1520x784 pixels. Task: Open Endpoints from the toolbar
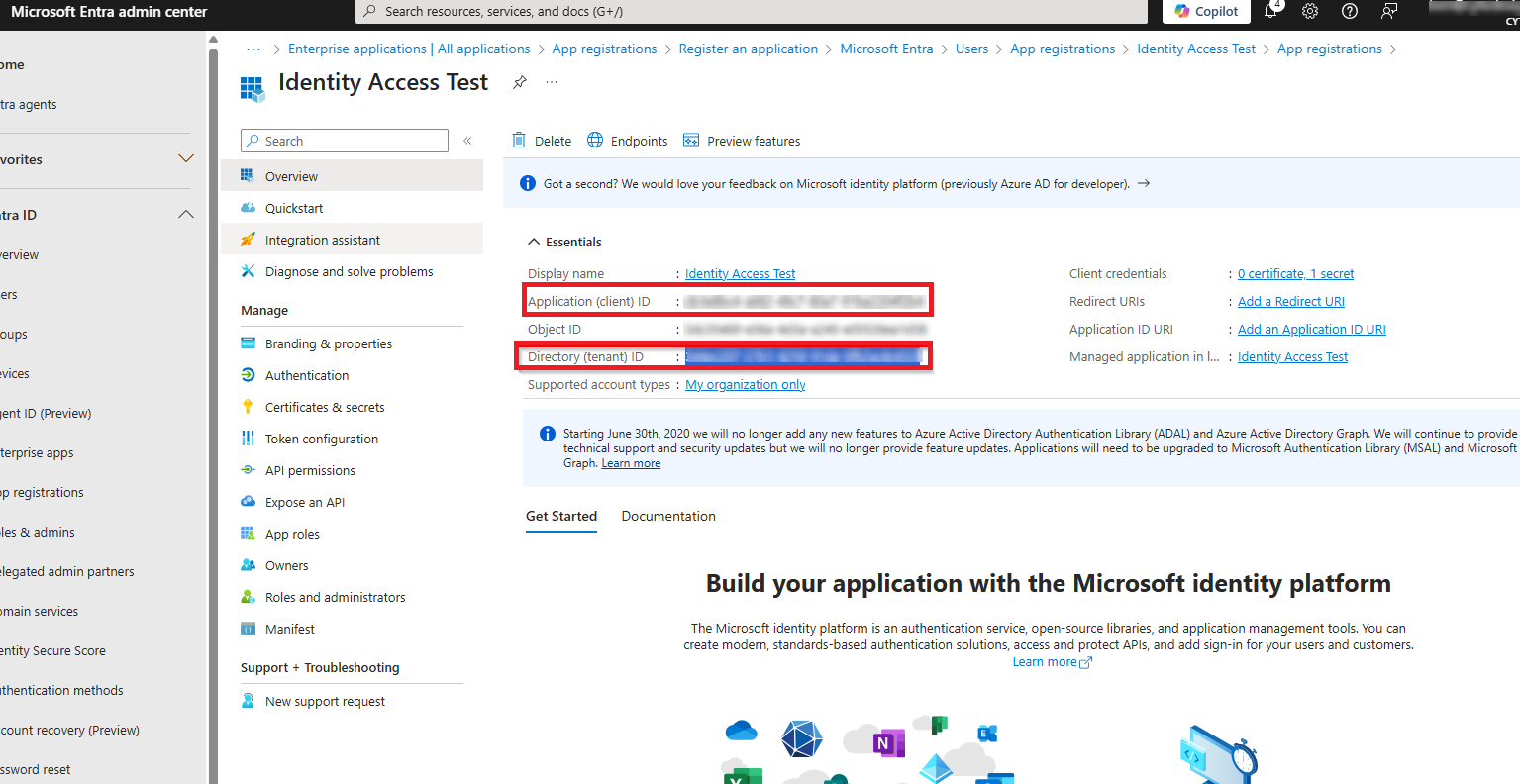click(x=628, y=141)
